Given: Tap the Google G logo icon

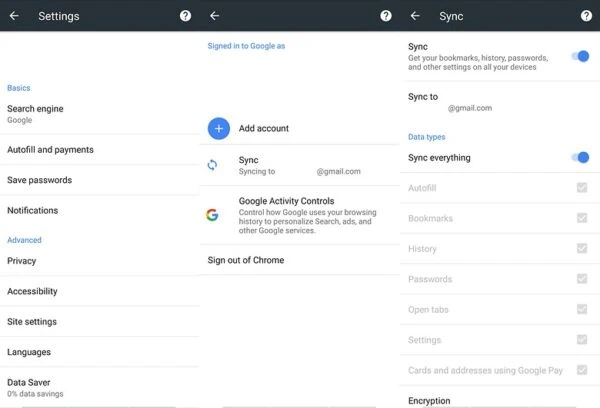Looking at the screenshot, I should click(212, 215).
